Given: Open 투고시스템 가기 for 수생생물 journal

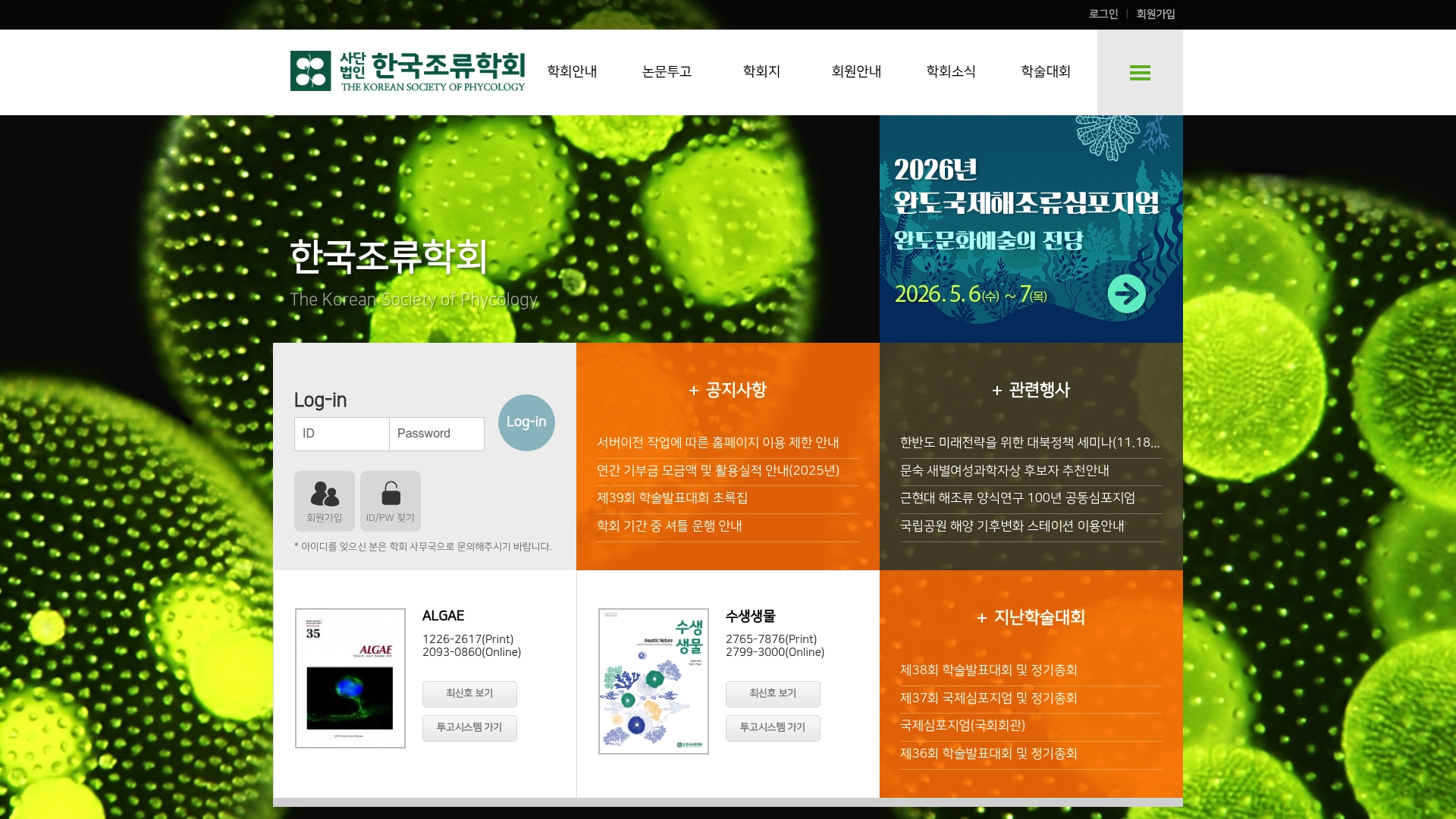Looking at the screenshot, I should [x=772, y=728].
